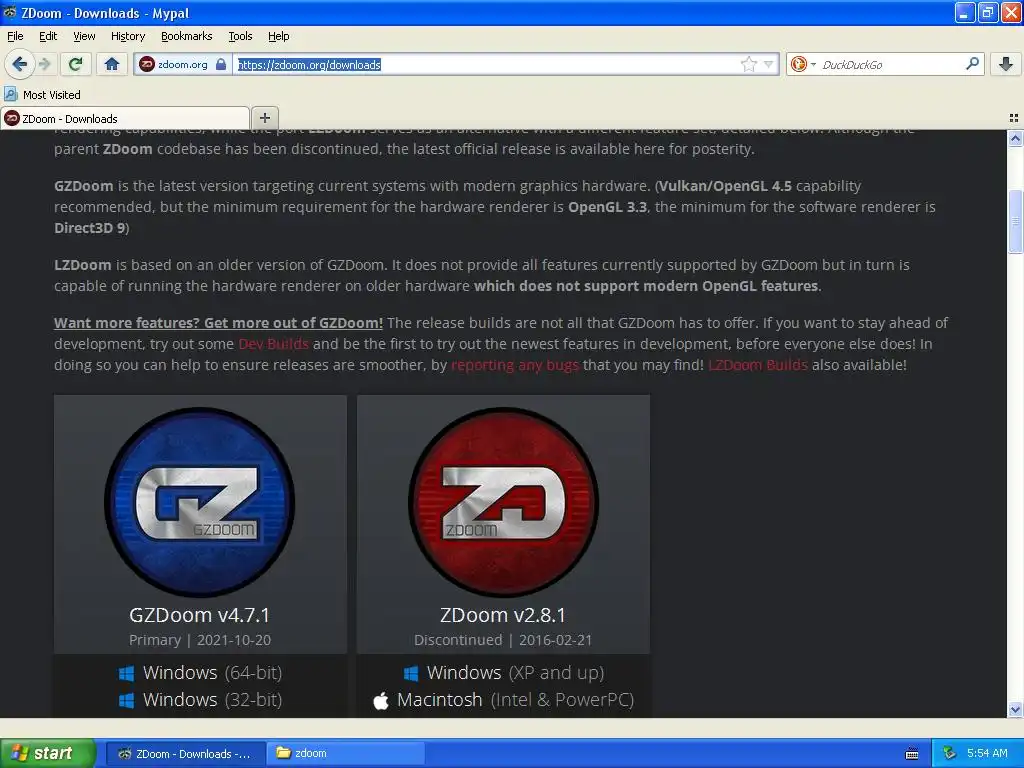Viewport: 1024px width, 768px height.
Task: Open the URL history dropdown arrow
Action: (x=769, y=64)
